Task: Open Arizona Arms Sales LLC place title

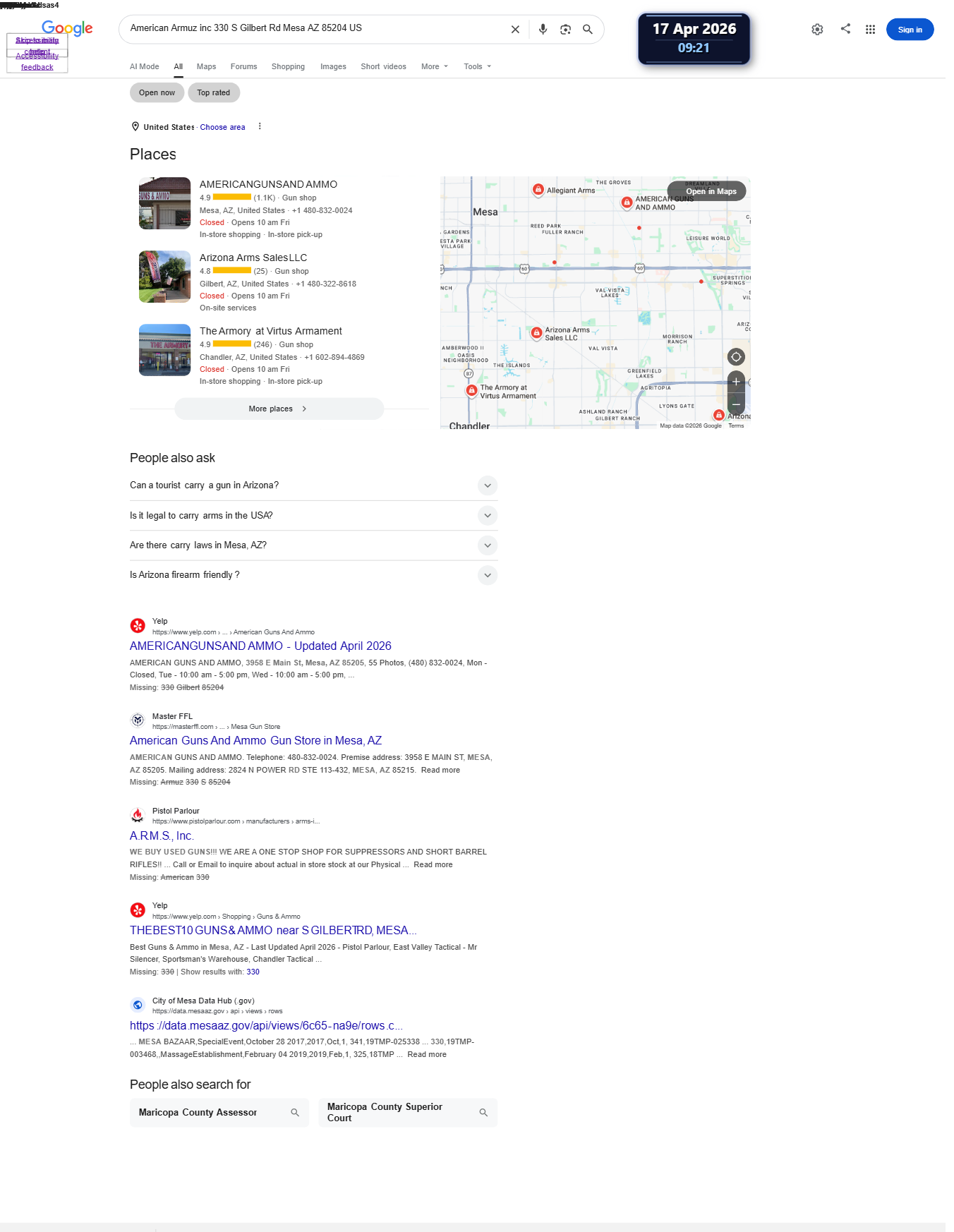Action: click(253, 258)
